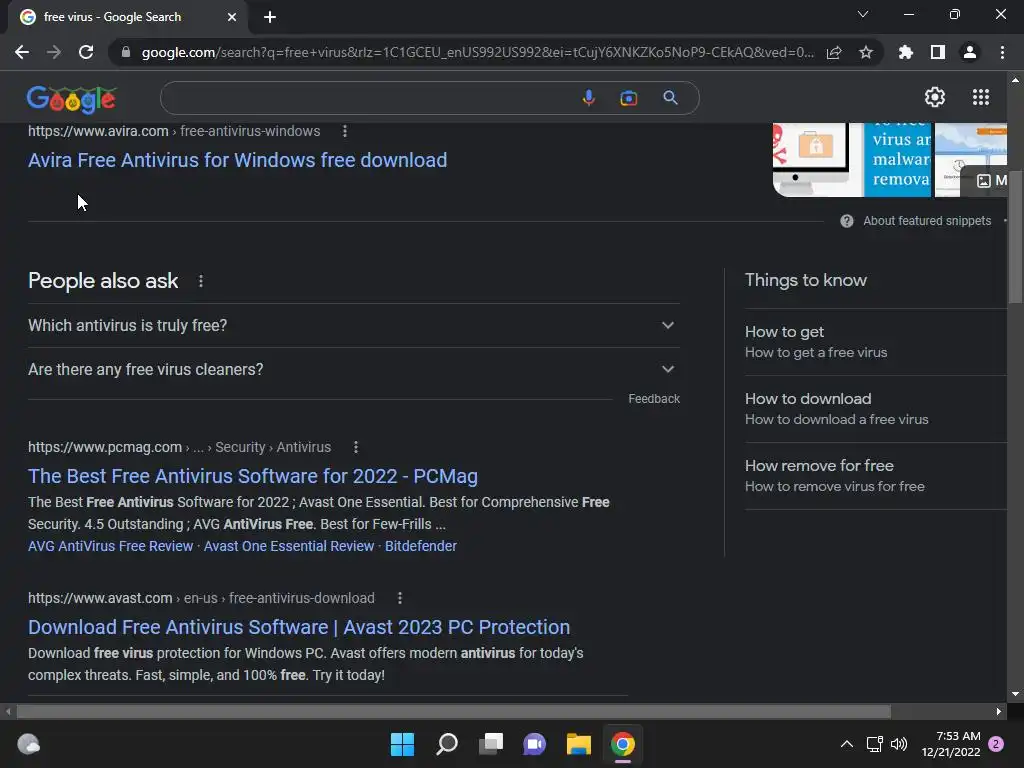Search by image with Google Lens
This screenshot has width=1024, height=768.
628,98
